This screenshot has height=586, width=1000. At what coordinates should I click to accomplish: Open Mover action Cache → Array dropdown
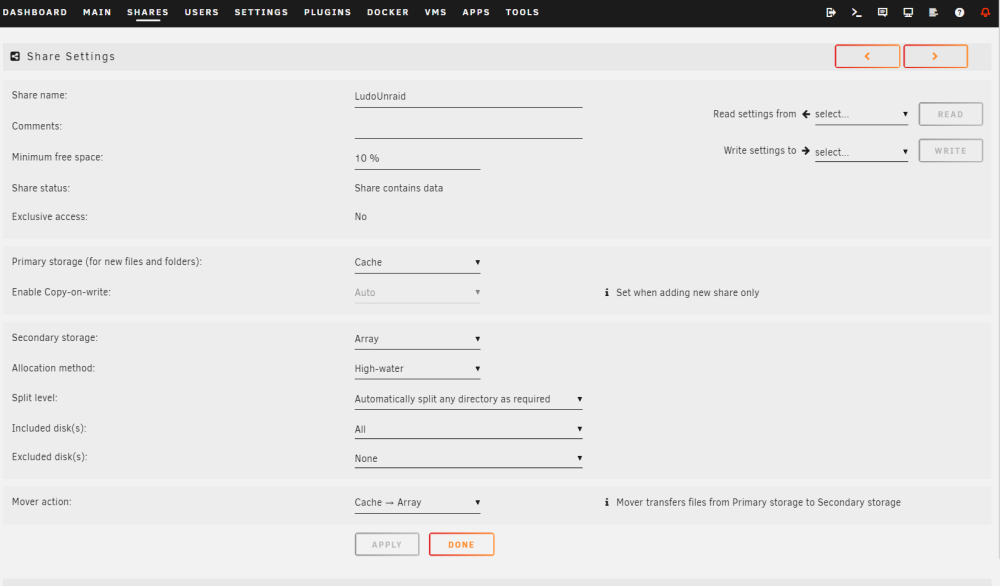coord(417,502)
